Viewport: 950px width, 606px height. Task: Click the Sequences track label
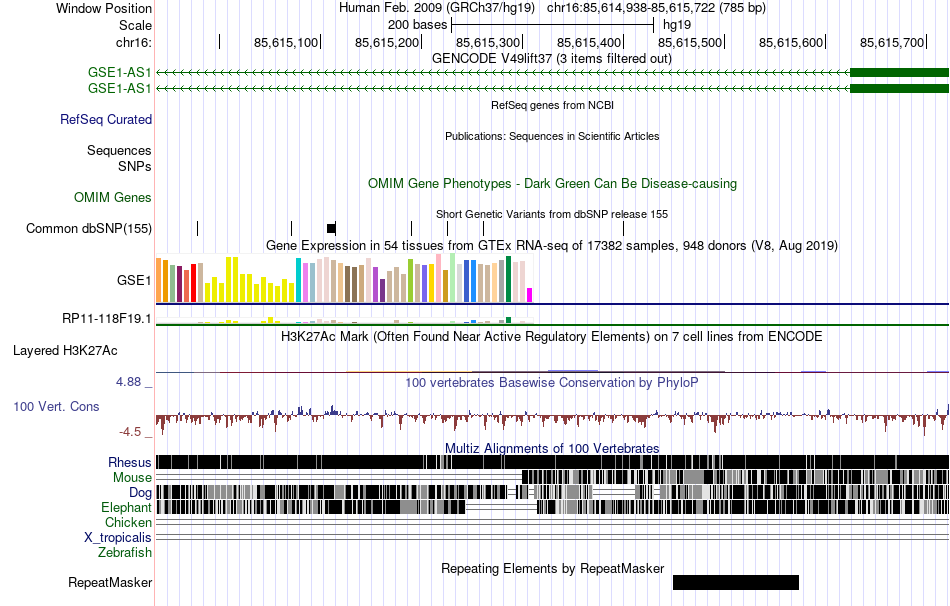point(119,150)
